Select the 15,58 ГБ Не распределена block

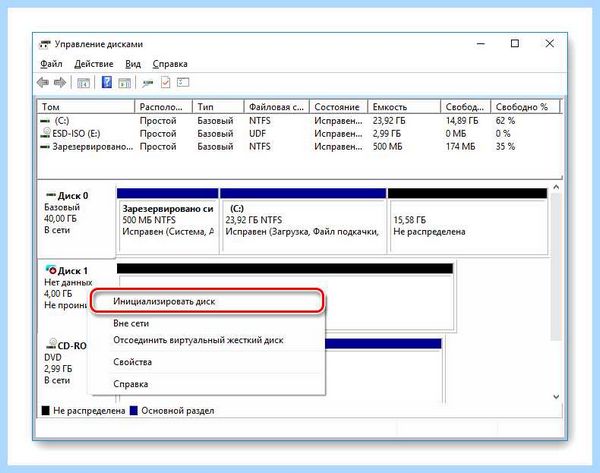click(468, 221)
